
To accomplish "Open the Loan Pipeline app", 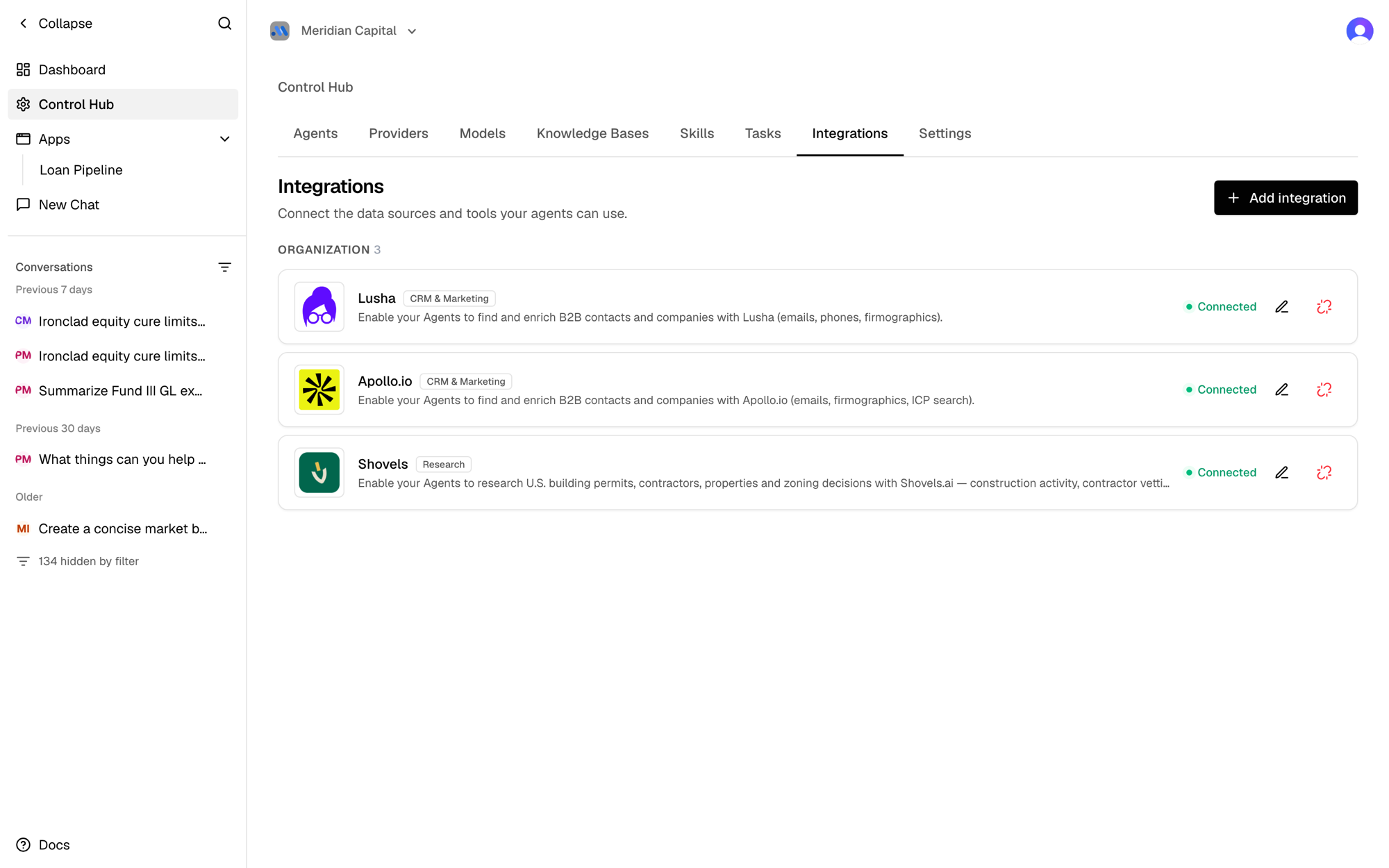I will tap(81, 170).
